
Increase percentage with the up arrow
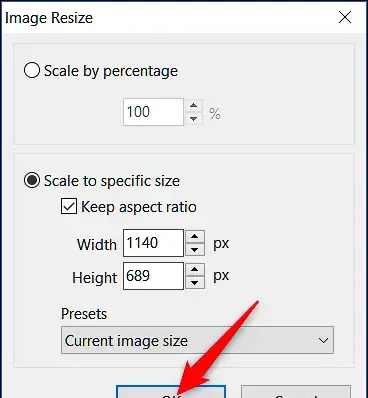193,106
